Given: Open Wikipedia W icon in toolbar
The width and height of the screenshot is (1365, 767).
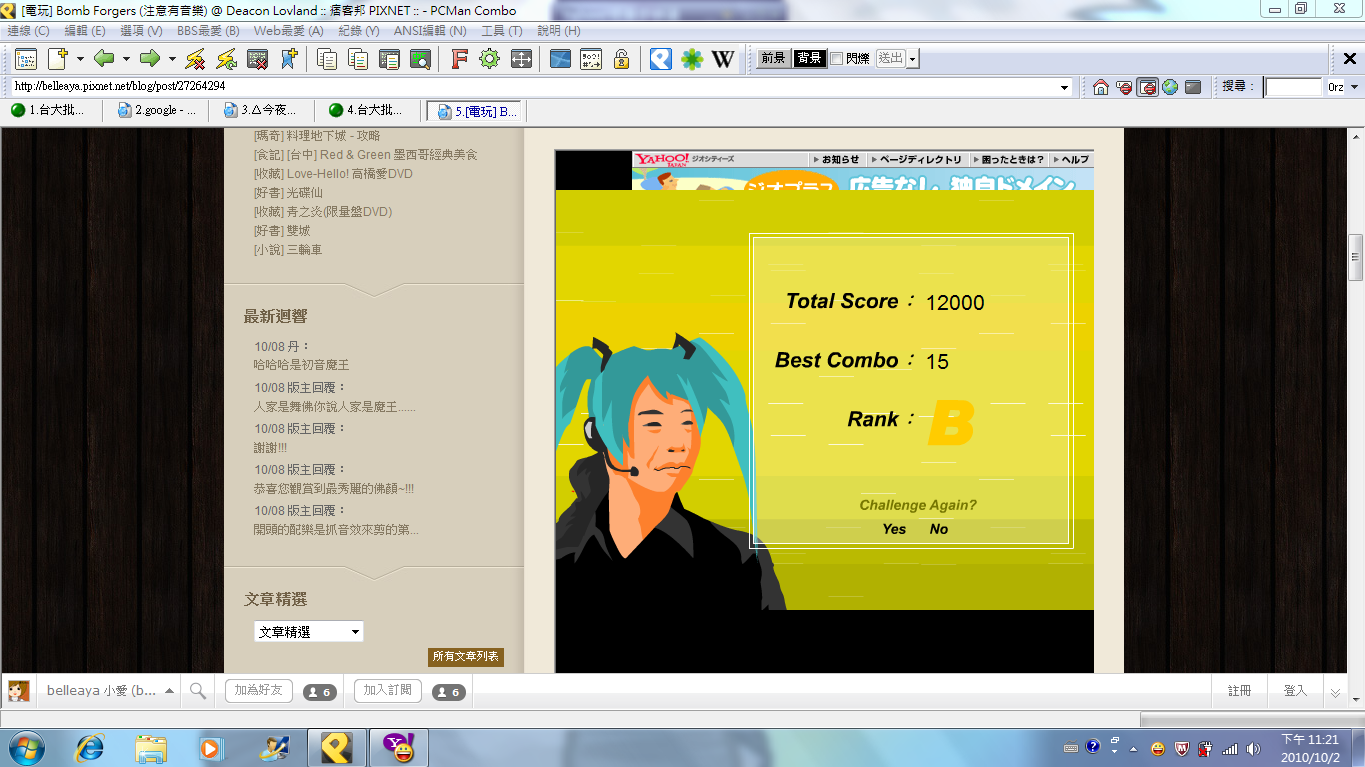Looking at the screenshot, I should pos(723,59).
